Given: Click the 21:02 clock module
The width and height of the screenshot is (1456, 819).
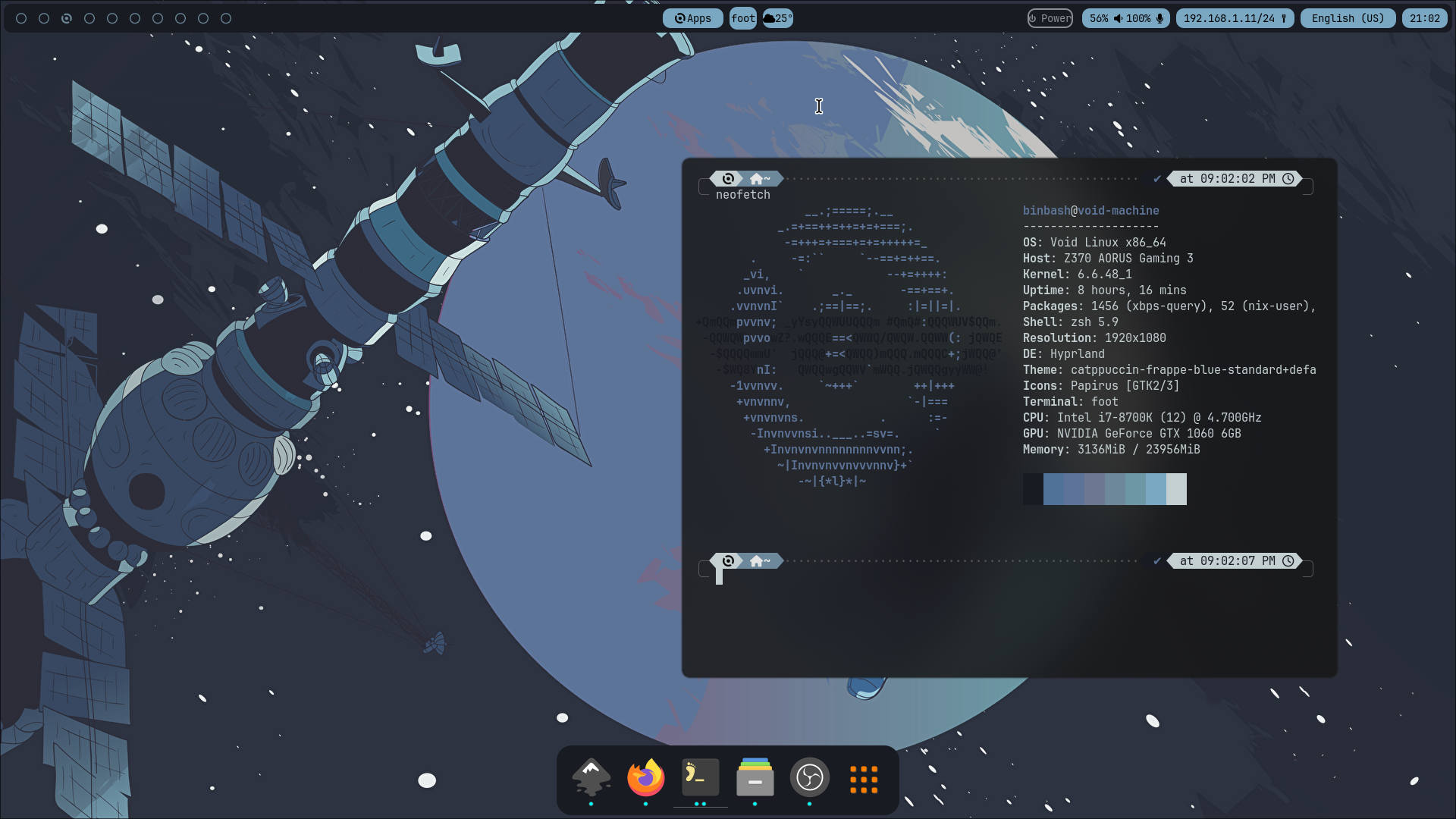Looking at the screenshot, I should (x=1424, y=18).
